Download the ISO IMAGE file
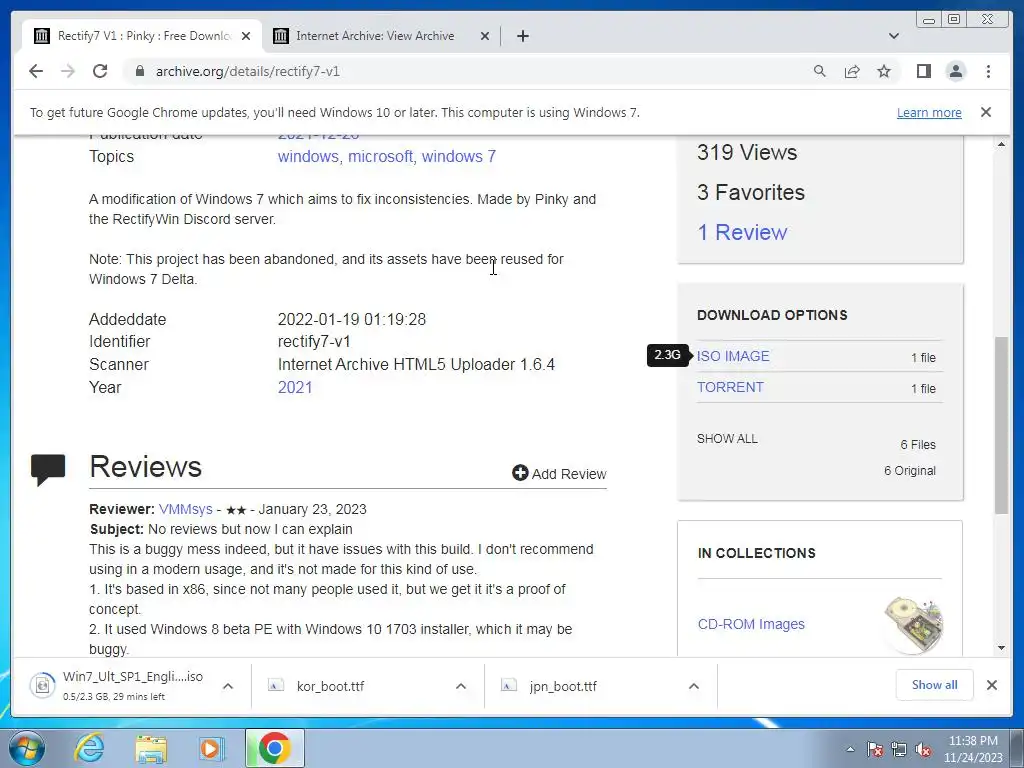The width and height of the screenshot is (1024, 768). [x=733, y=357]
